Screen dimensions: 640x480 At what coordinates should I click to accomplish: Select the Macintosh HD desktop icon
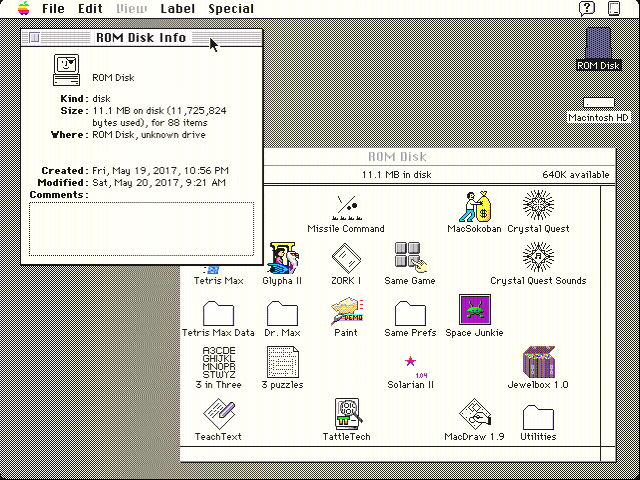point(598,102)
